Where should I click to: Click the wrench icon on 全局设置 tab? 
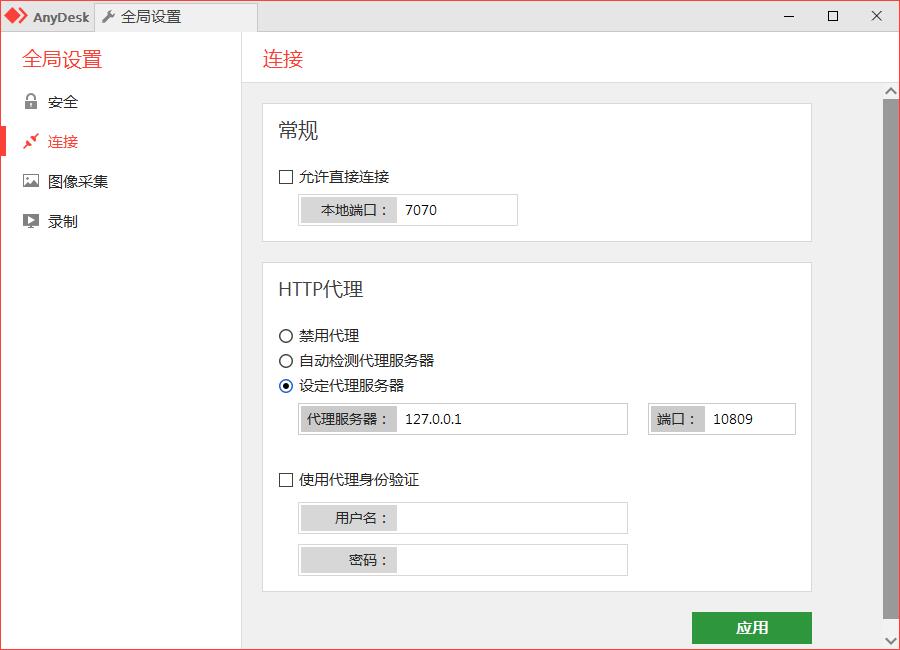[x=109, y=17]
